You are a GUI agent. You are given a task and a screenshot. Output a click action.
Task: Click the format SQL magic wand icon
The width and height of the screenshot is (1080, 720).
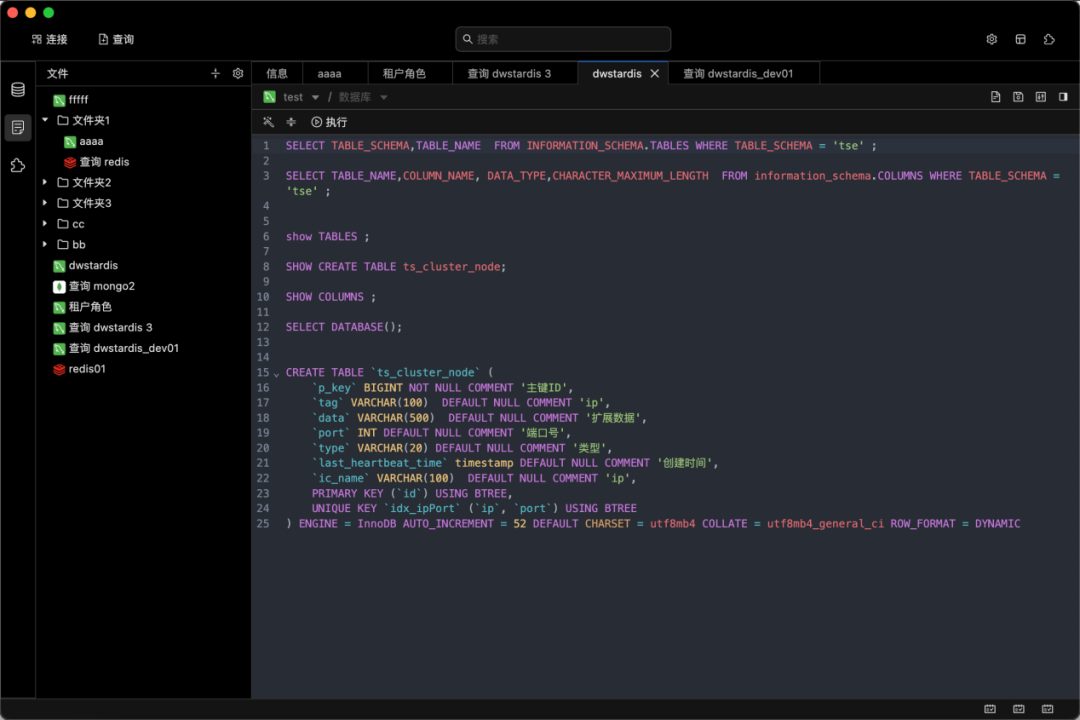pyautogui.click(x=268, y=122)
